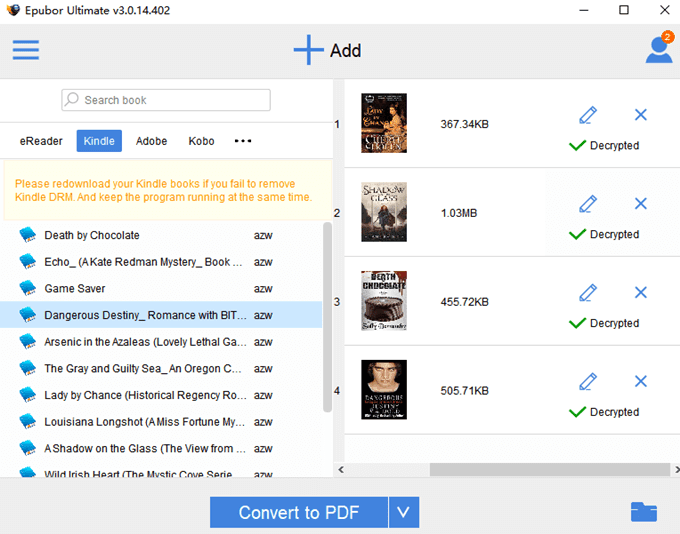This screenshot has height=534, width=680.
Task: Switch to the Kobo tab
Action: click(201, 141)
